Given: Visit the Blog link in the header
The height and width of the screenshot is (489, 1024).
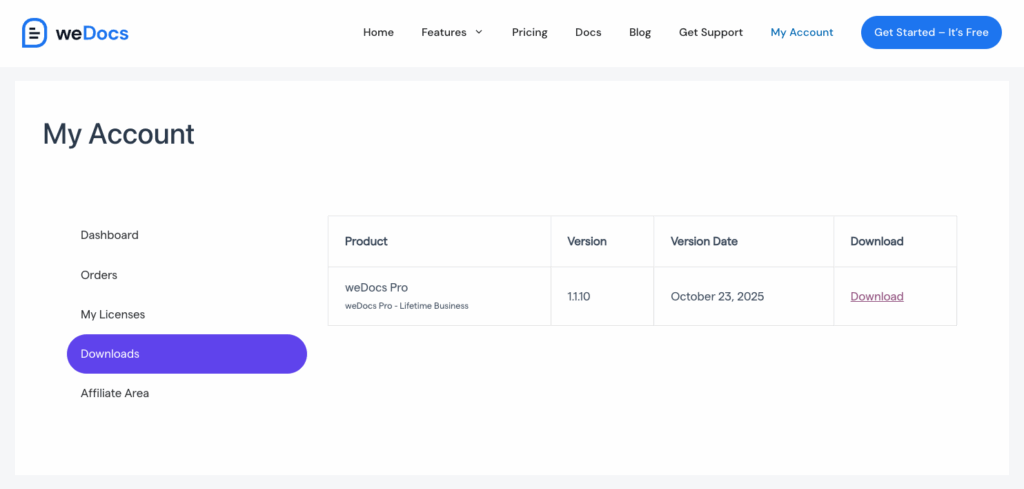Looking at the screenshot, I should [x=640, y=32].
